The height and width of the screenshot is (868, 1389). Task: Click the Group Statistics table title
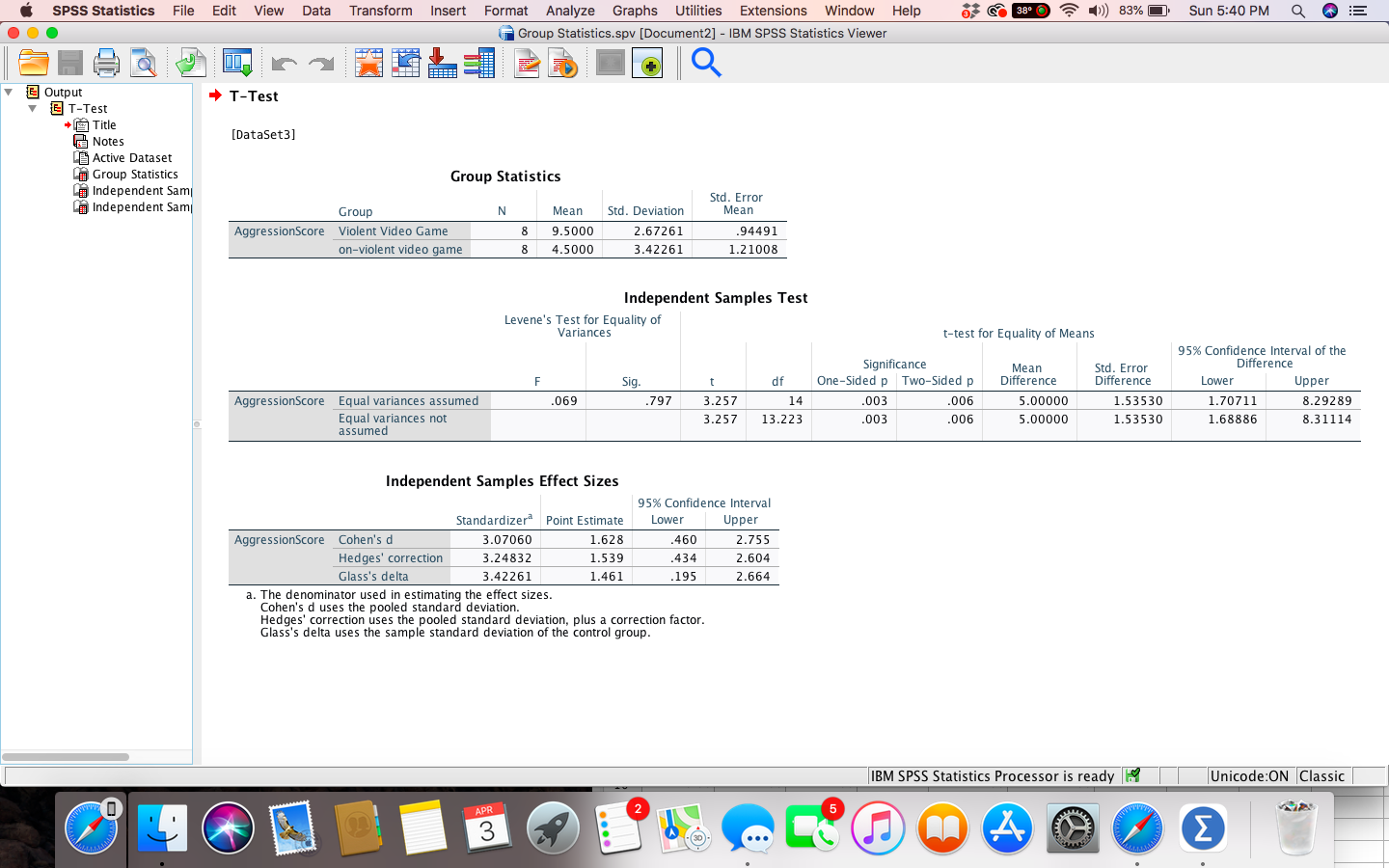(x=505, y=176)
